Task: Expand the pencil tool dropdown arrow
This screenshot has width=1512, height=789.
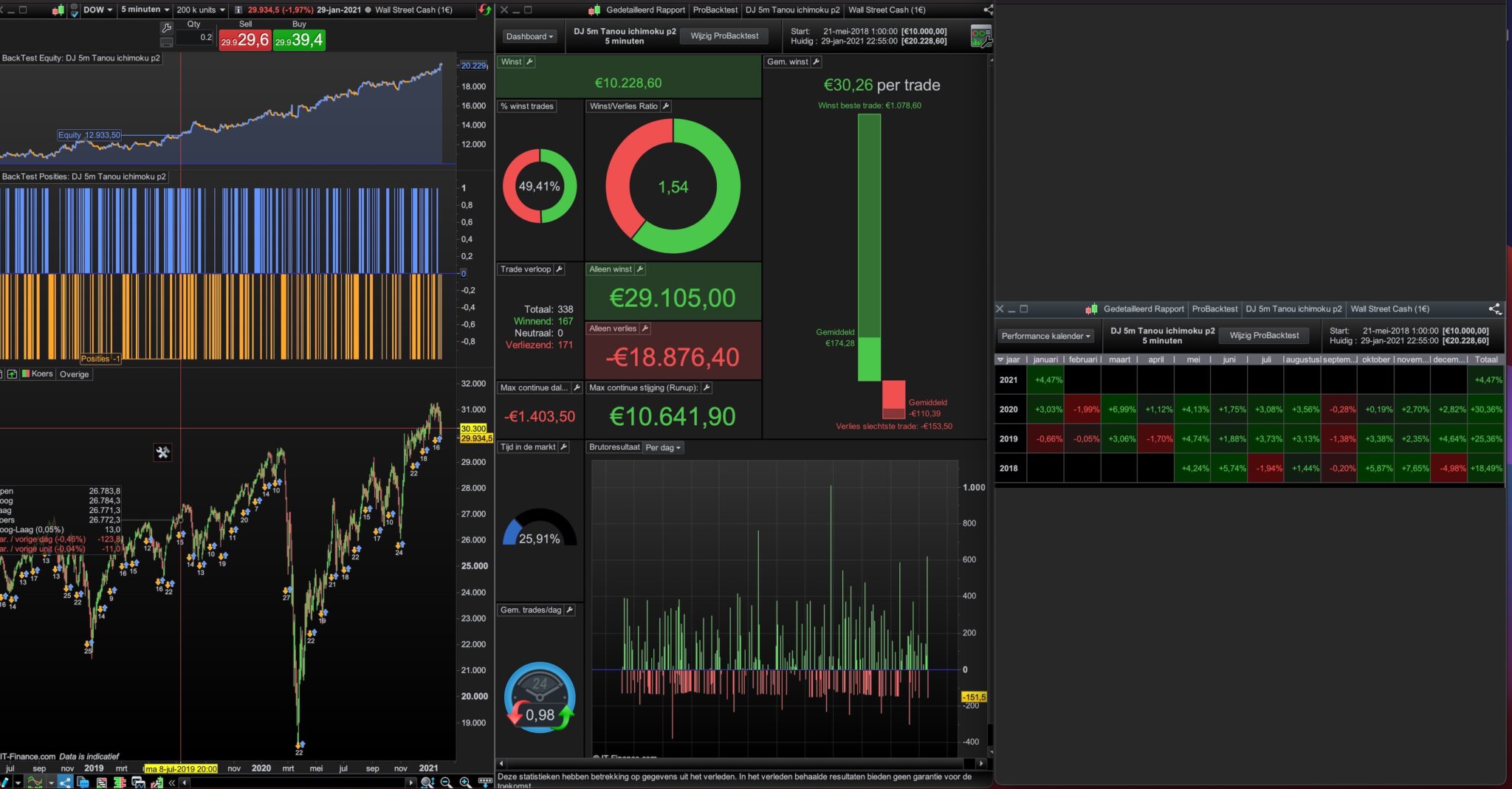Action: [x=18, y=782]
